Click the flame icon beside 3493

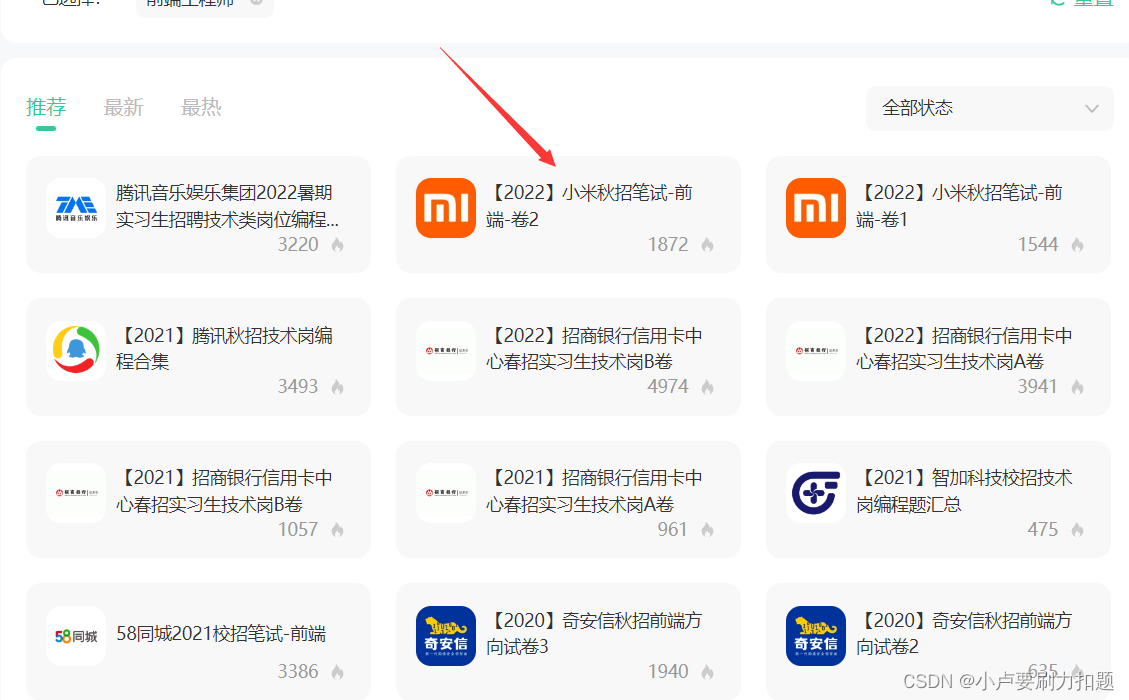(x=338, y=387)
